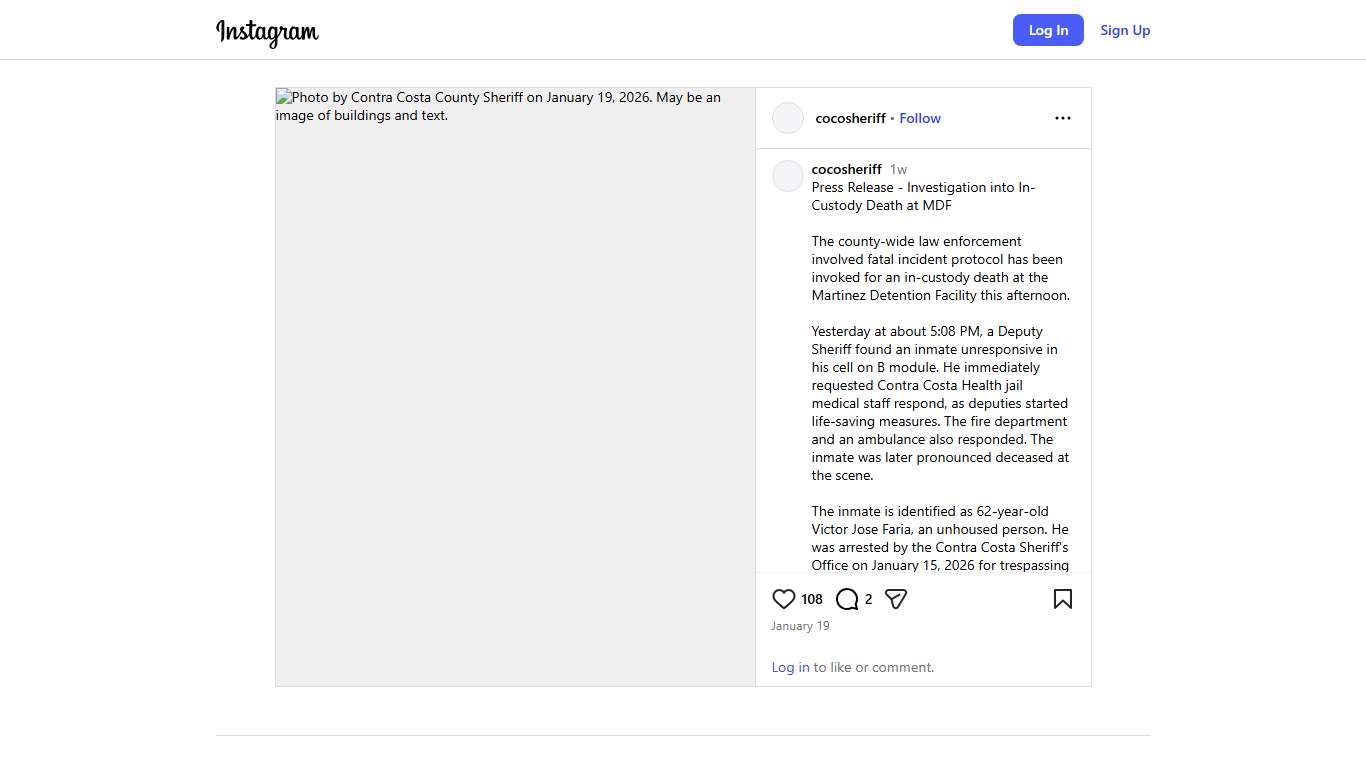
Task: Open the 2 comments count
Action: click(x=868, y=599)
